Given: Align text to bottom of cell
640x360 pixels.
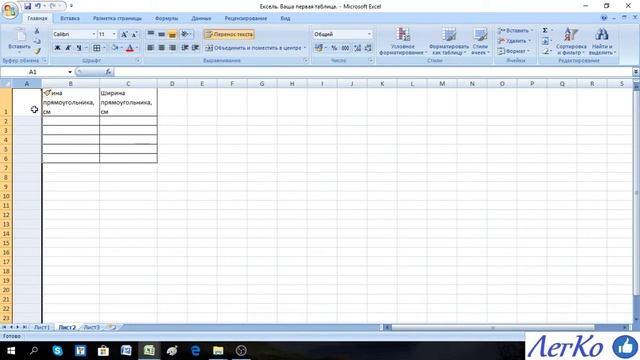Looking at the screenshot, I should point(172,34).
